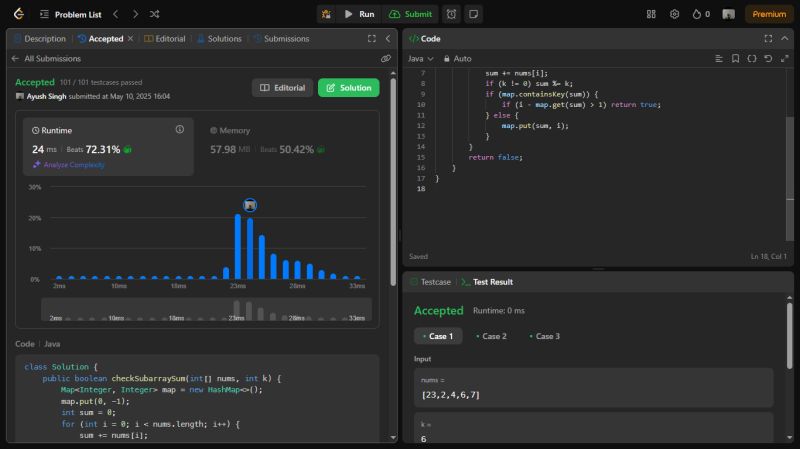The image size is (800, 449).
Task: Click the debugger icon beside Run
Action: click(x=326, y=14)
